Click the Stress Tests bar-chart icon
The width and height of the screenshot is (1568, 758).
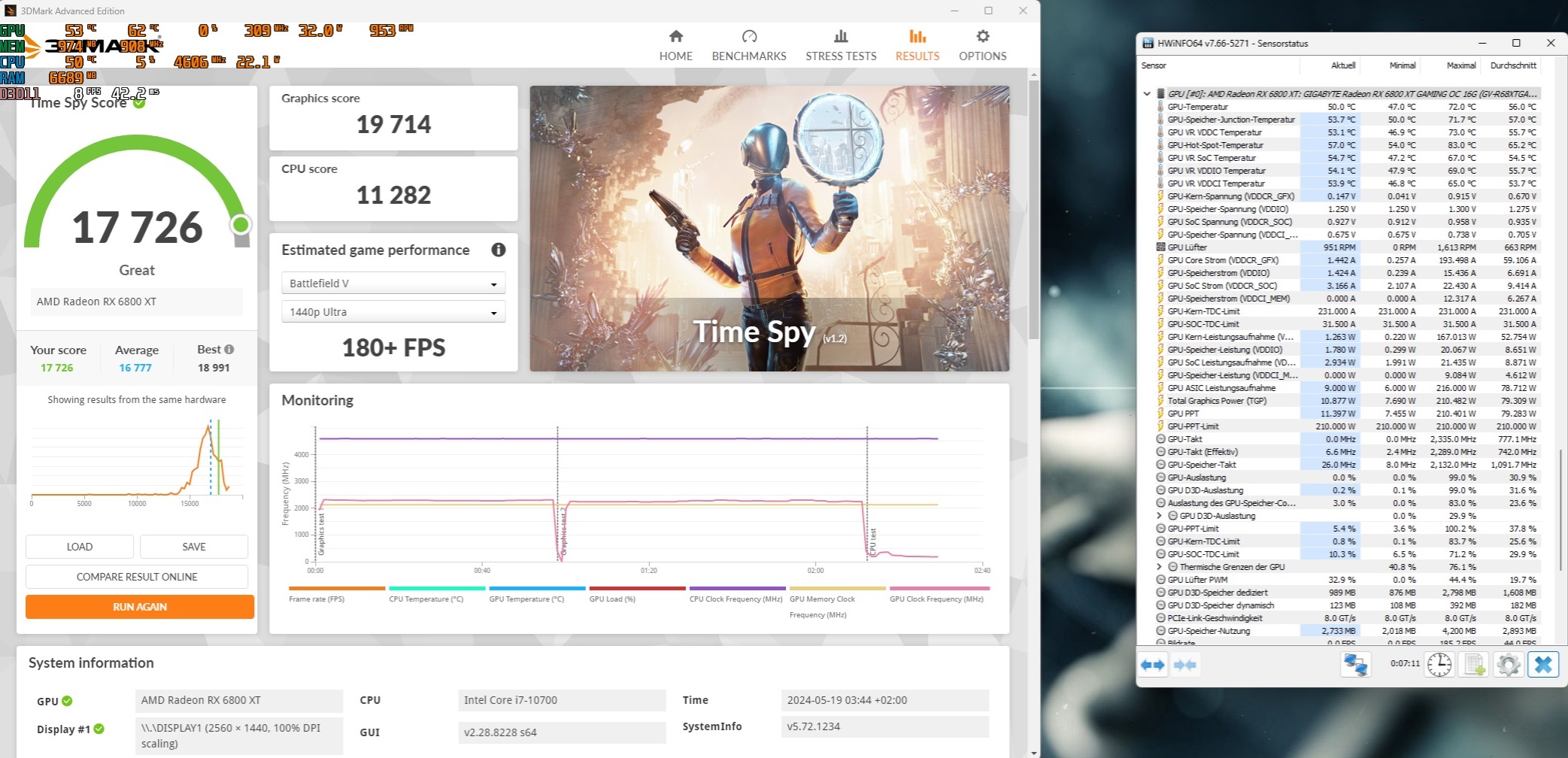840,35
